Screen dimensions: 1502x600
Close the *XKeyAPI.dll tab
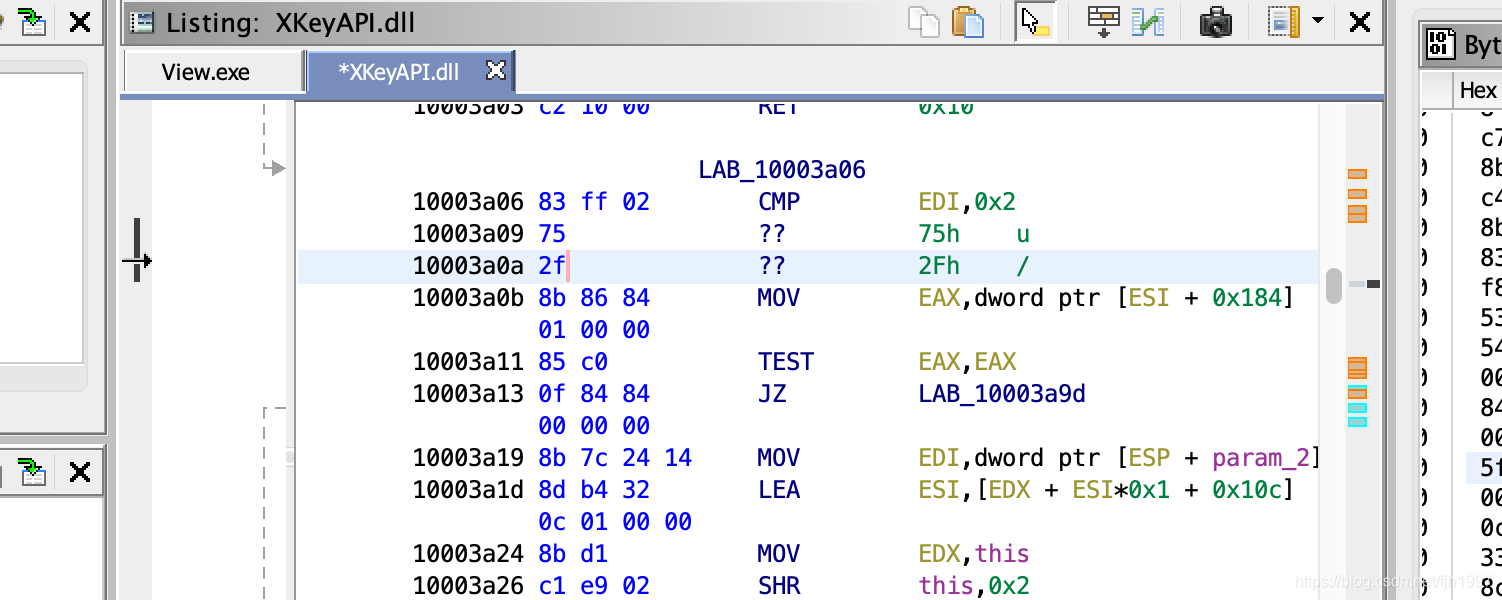point(495,70)
